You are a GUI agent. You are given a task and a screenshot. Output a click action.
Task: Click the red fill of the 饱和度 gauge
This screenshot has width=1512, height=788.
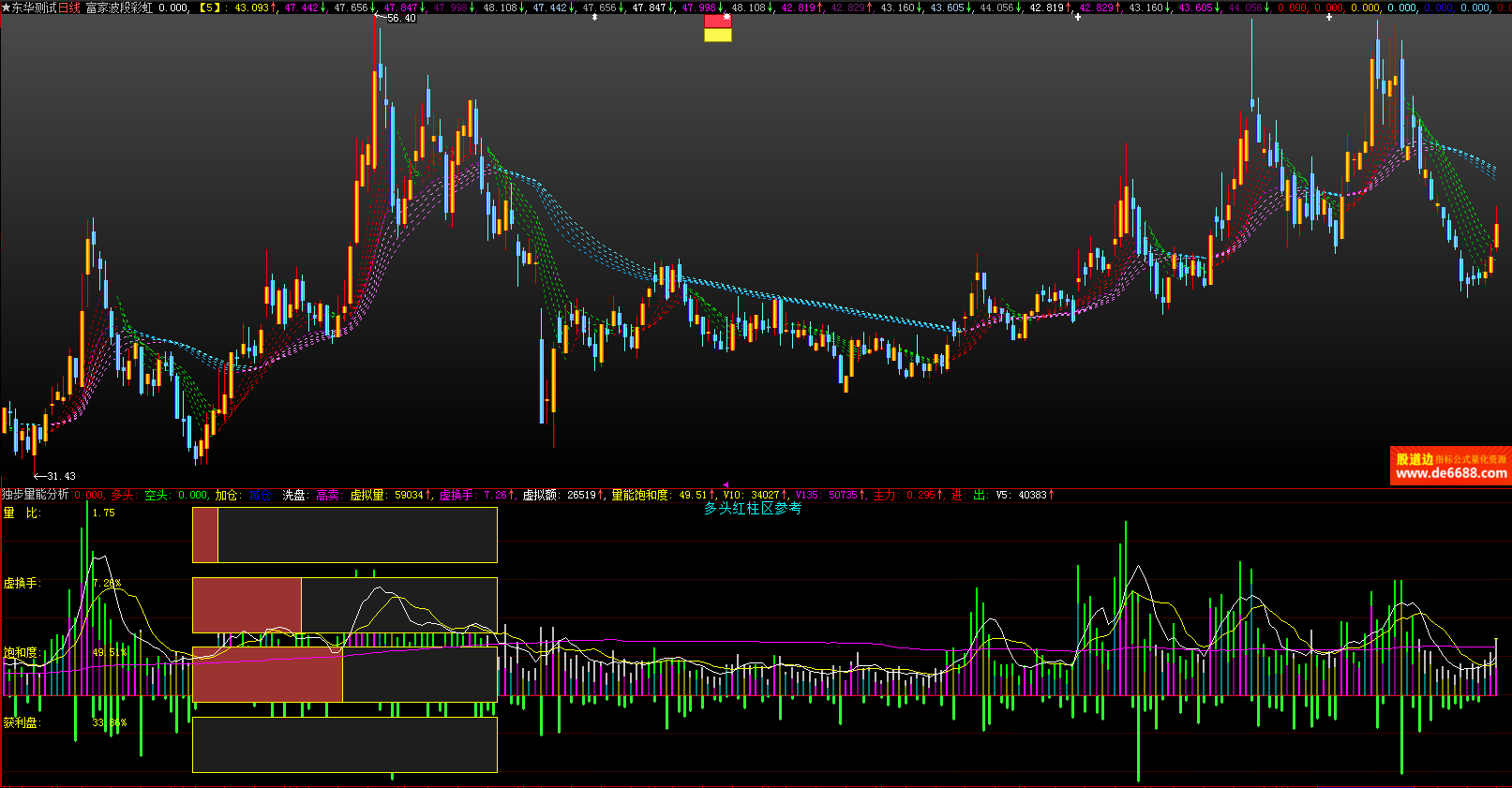tap(267, 675)
